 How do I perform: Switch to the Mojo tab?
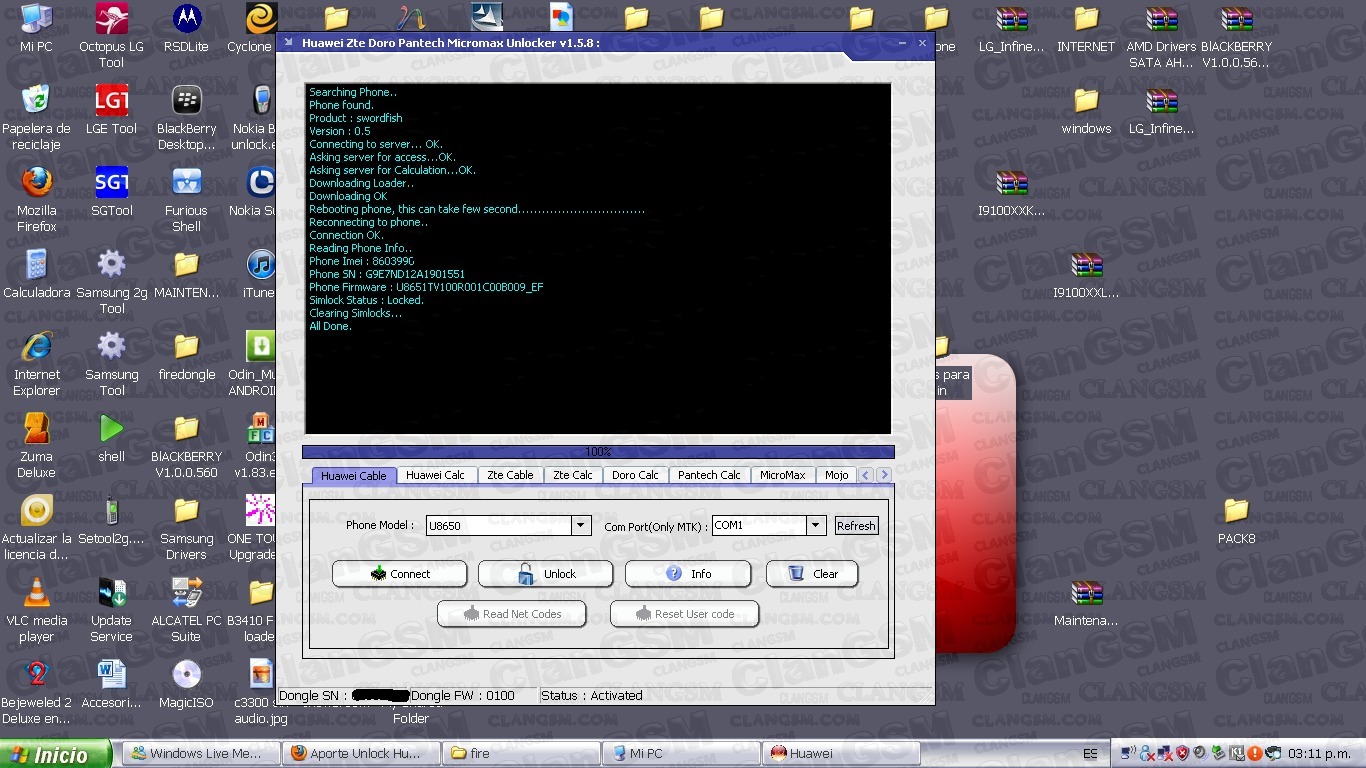click(837, 476)
